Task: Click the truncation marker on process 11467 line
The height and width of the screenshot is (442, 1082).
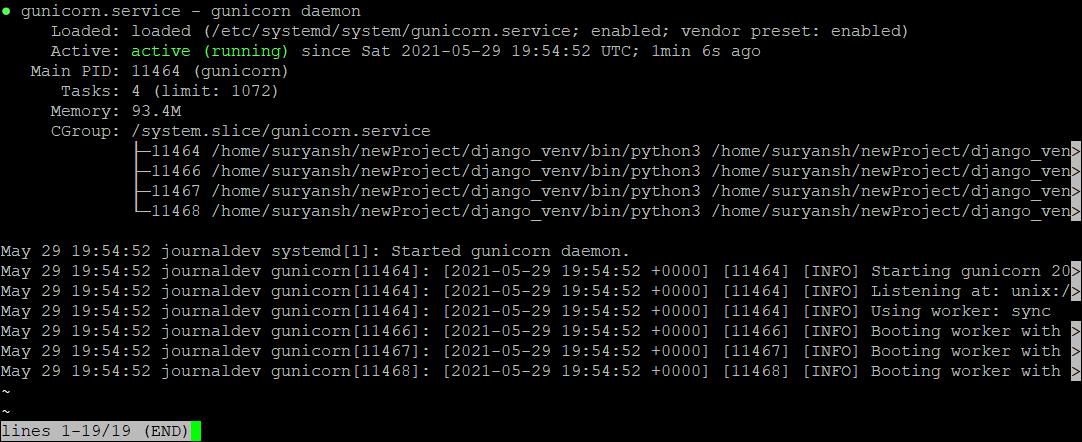Action: (1076, 191)
